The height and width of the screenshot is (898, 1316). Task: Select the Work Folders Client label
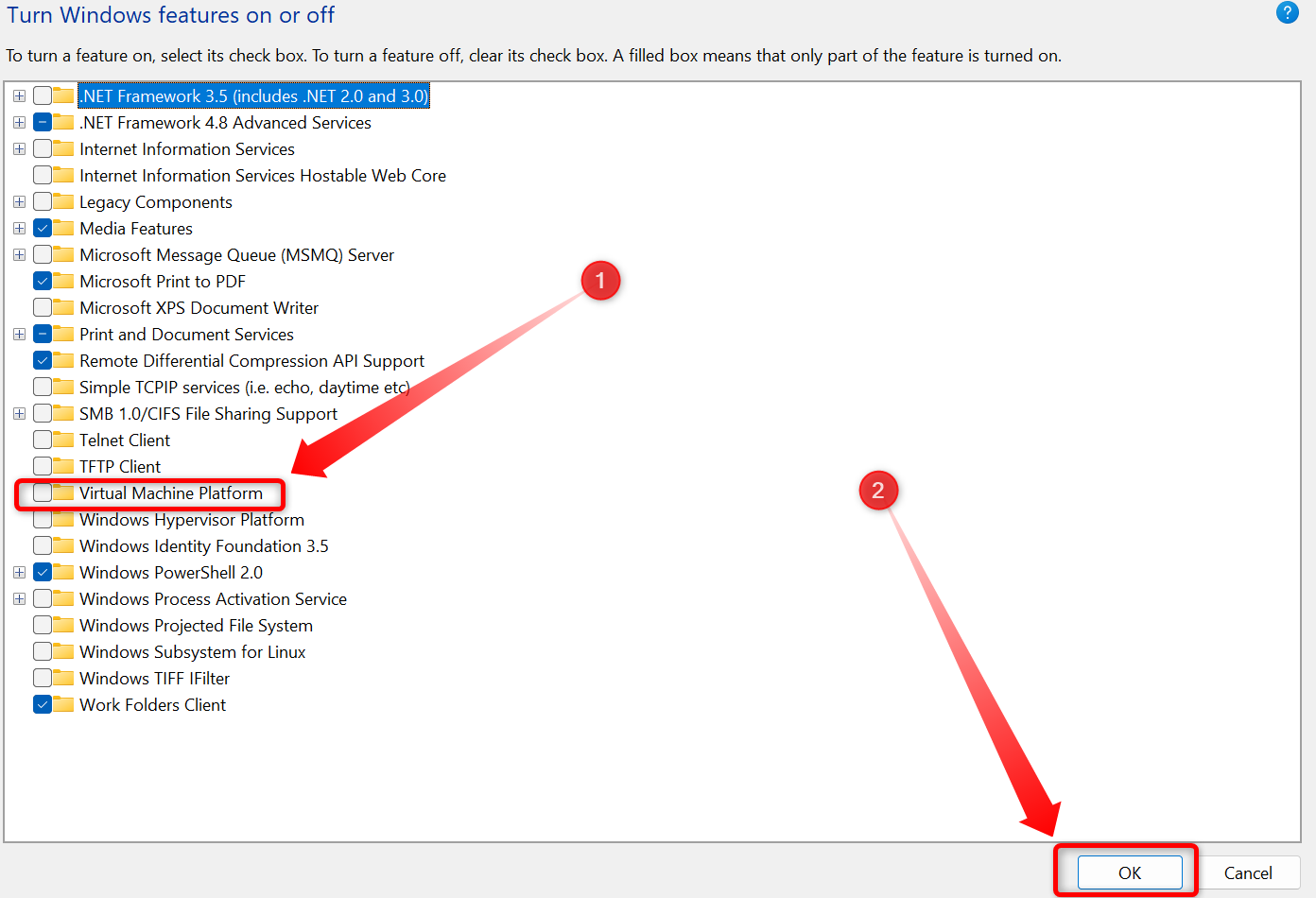[x=153, y=704]
